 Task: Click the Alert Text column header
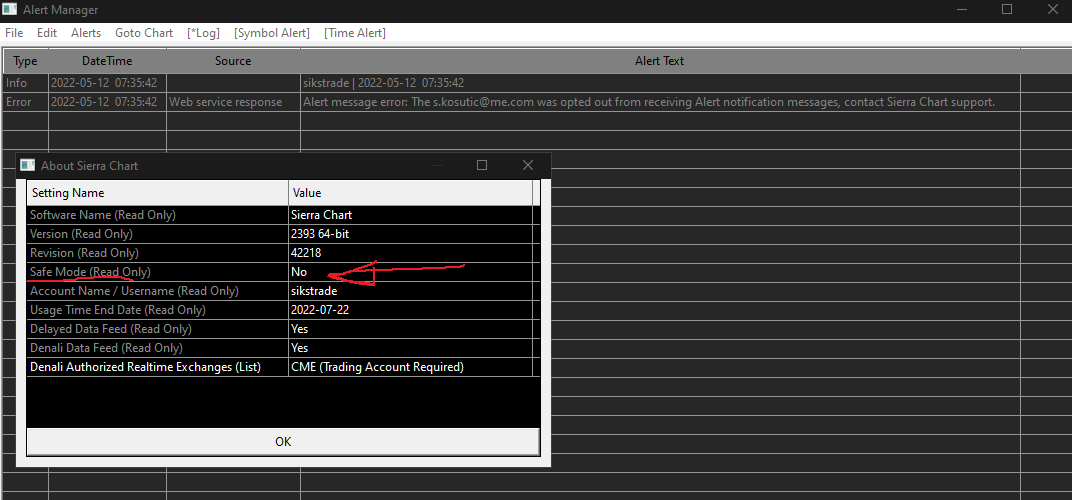[660, 61]
